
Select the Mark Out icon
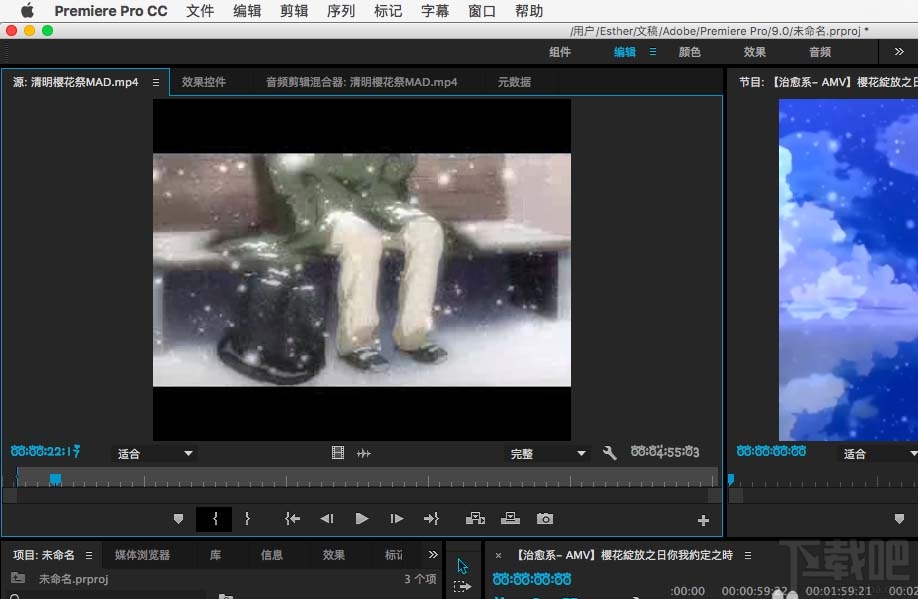247,518
